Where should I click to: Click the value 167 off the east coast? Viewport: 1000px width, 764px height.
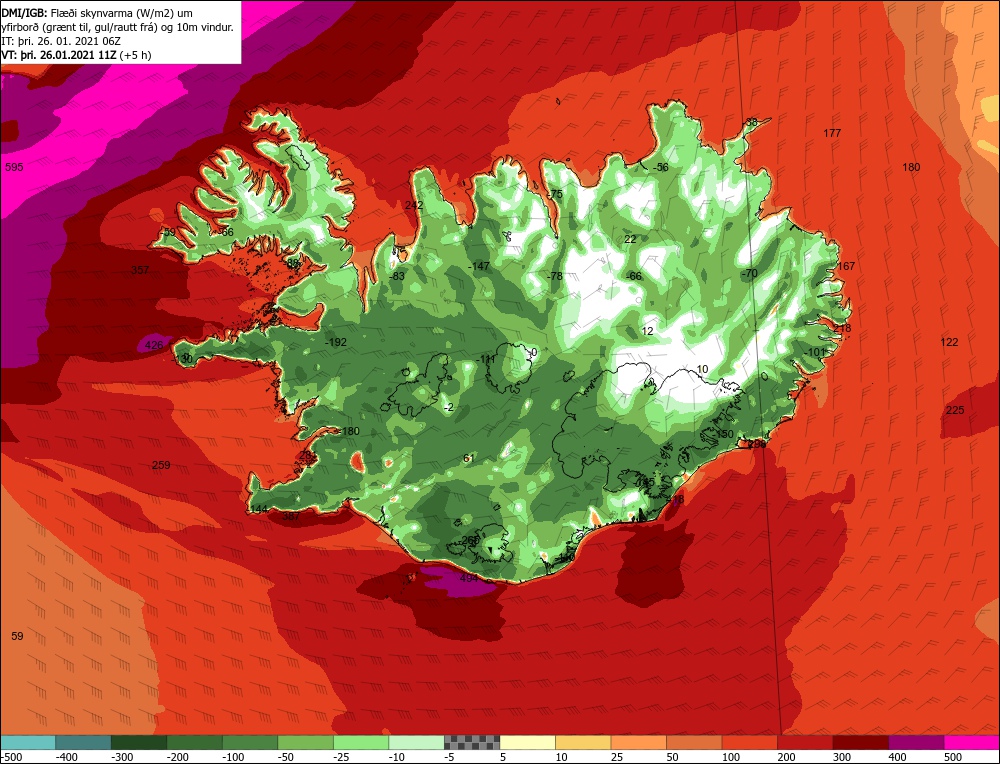pos(846,266)
